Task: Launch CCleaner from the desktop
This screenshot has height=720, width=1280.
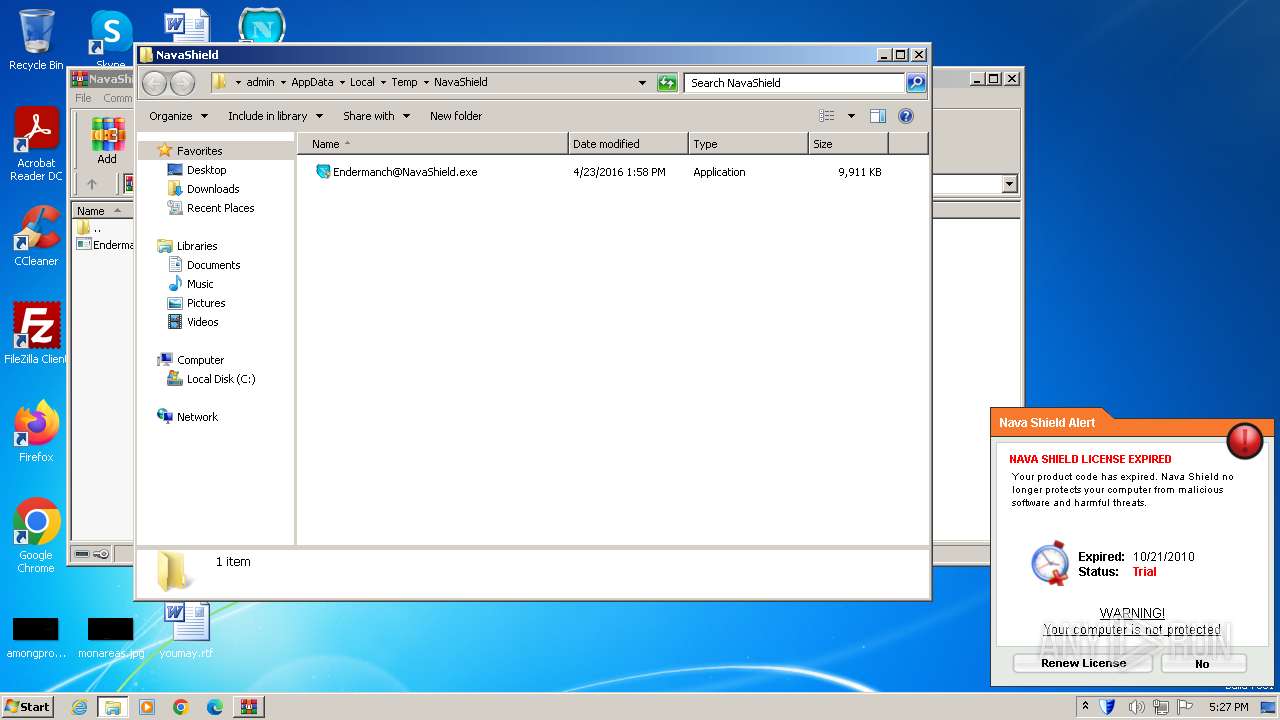Action: coord(36,236)
